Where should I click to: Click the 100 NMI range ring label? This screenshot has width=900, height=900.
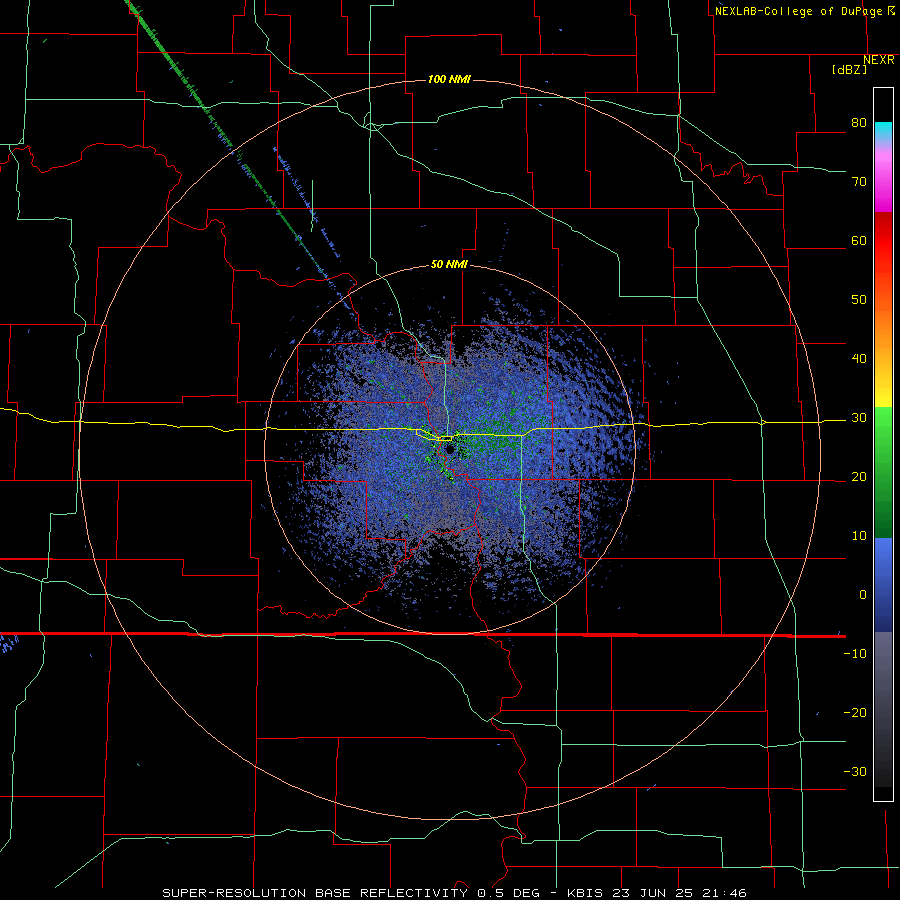pyautogui.click(x=449, y=79)
